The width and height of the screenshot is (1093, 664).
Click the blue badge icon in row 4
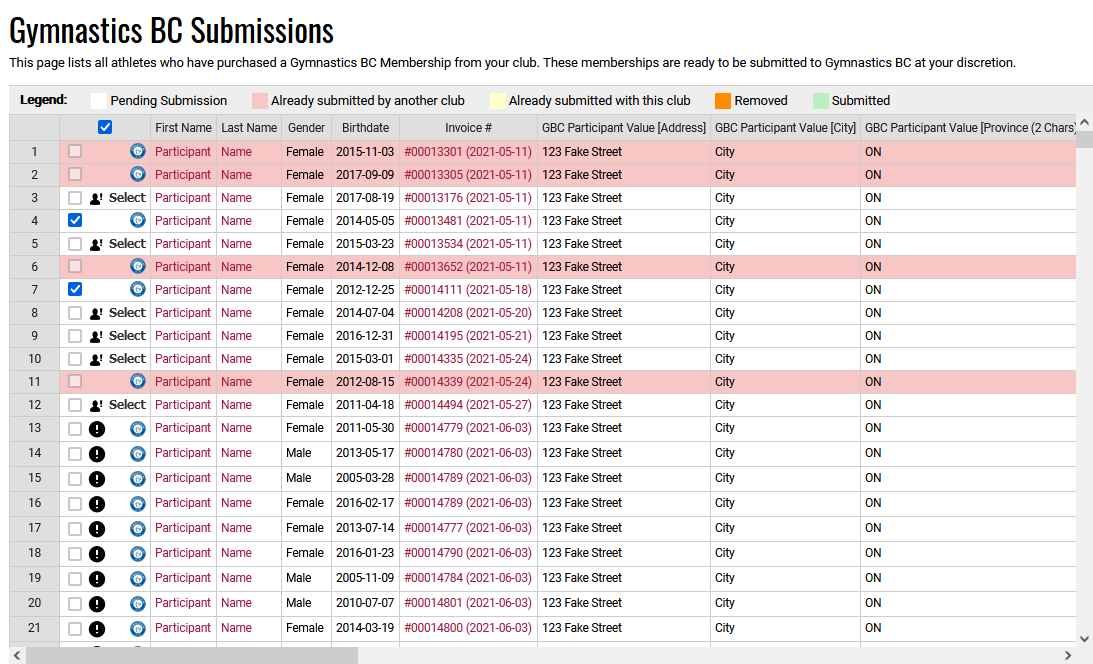pos(138,221)
